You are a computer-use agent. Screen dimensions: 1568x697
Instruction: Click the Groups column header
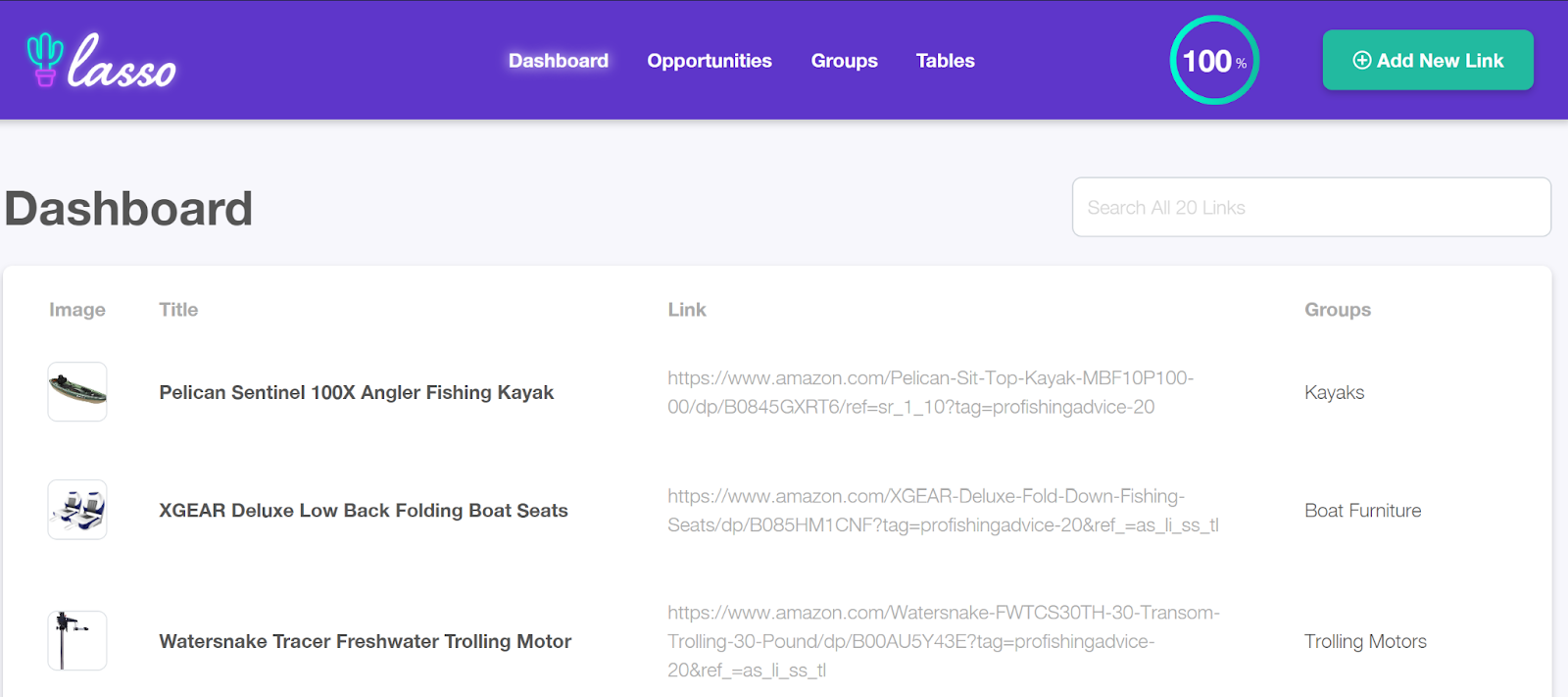(x=1338, y=310)
